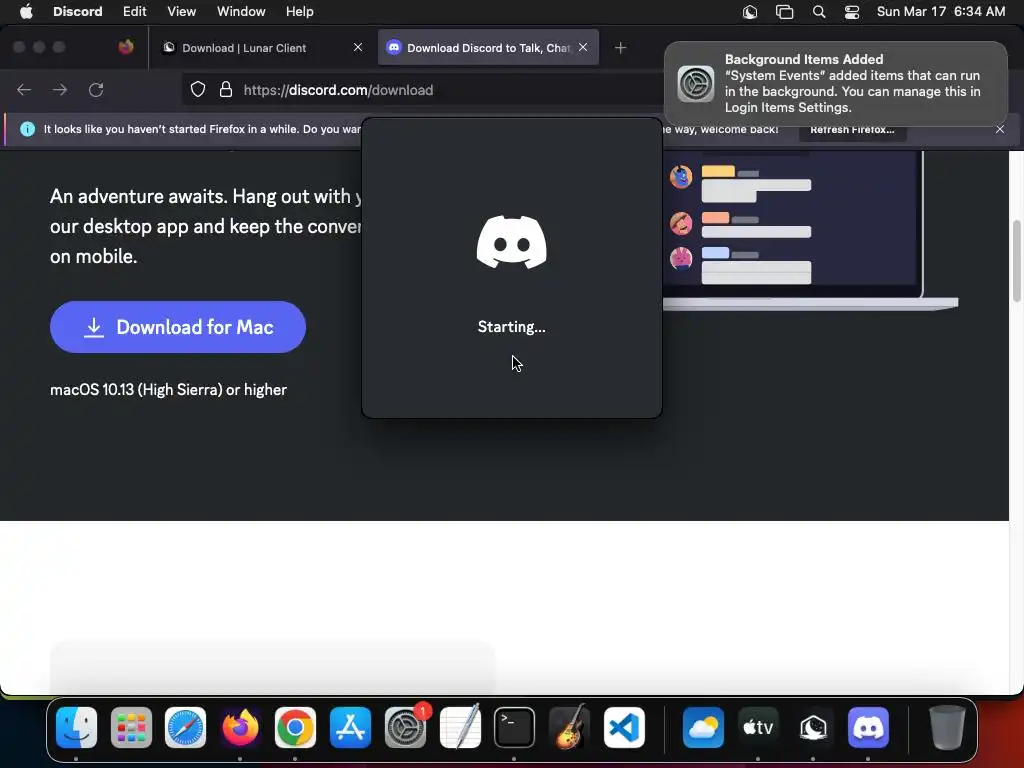The image size is (1024, 768).
Task: Open Control Center in menu bar
Action: pyautogui.click(x=852, y=12)
